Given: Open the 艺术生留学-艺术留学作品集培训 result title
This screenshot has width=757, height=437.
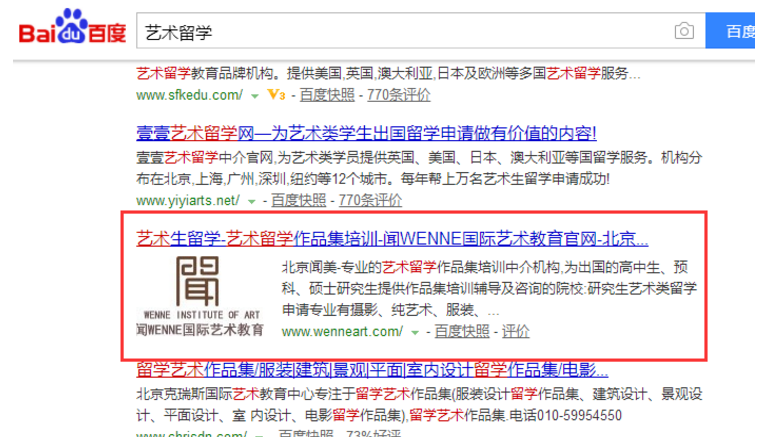Looking at the screenshot, I should (x=392, y=239).
